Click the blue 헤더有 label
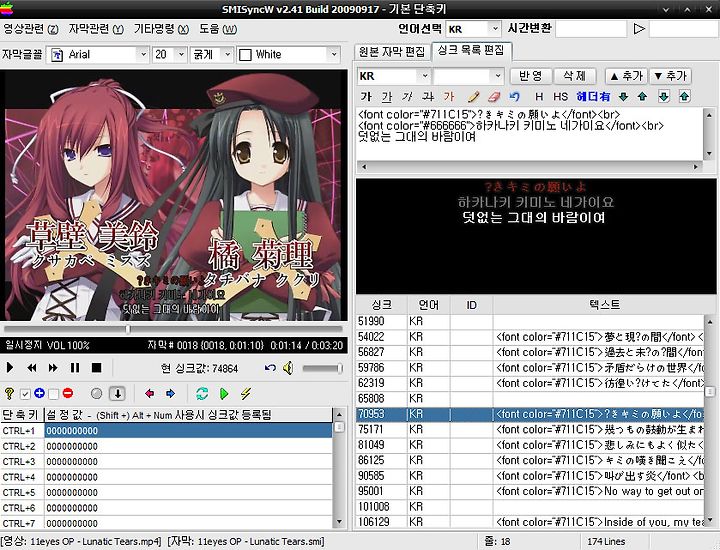This screenshot has width=720, height=550. click(x=593, y=96)
